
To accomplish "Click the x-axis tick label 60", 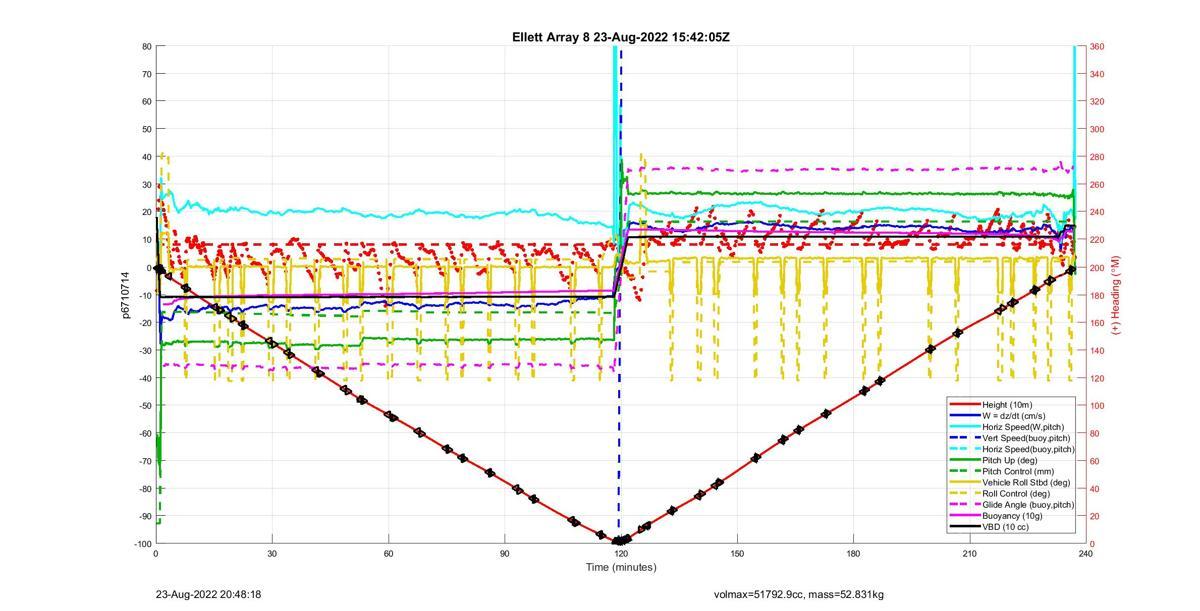I will [x=388, y=553].
